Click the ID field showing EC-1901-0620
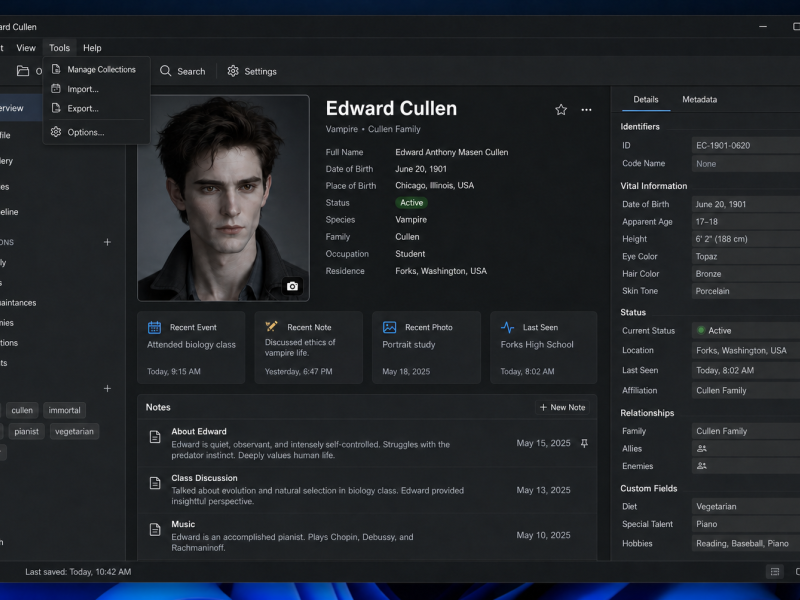 click(745, 145)
